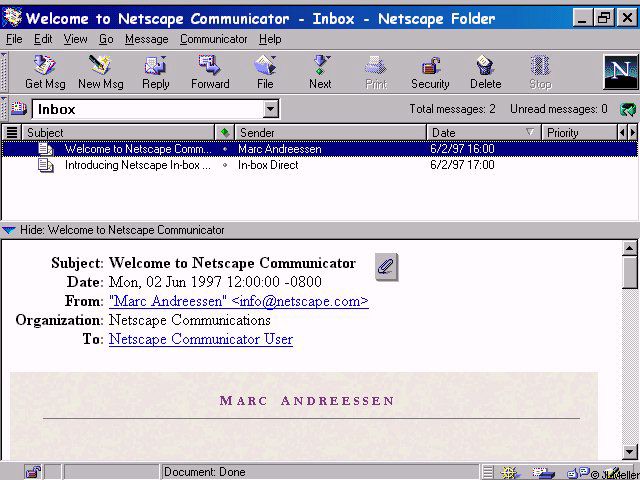Toggle read marker on In-box Direct message
The width and height of the screenshot is (640, 480).
(x=224, y=165)
